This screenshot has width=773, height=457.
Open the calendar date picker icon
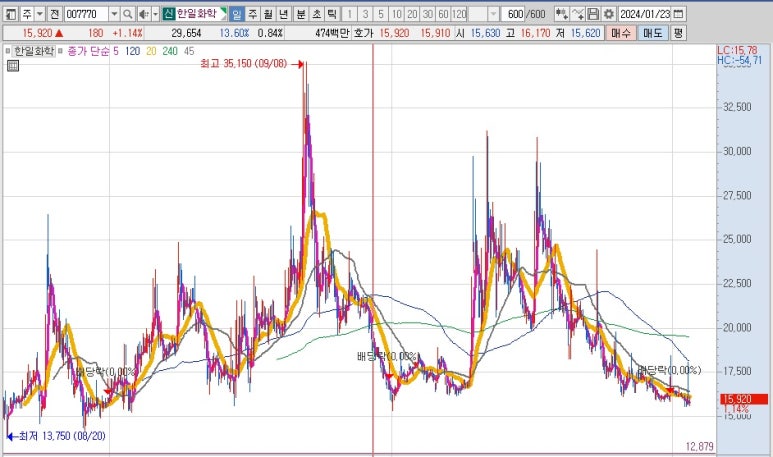678,14
